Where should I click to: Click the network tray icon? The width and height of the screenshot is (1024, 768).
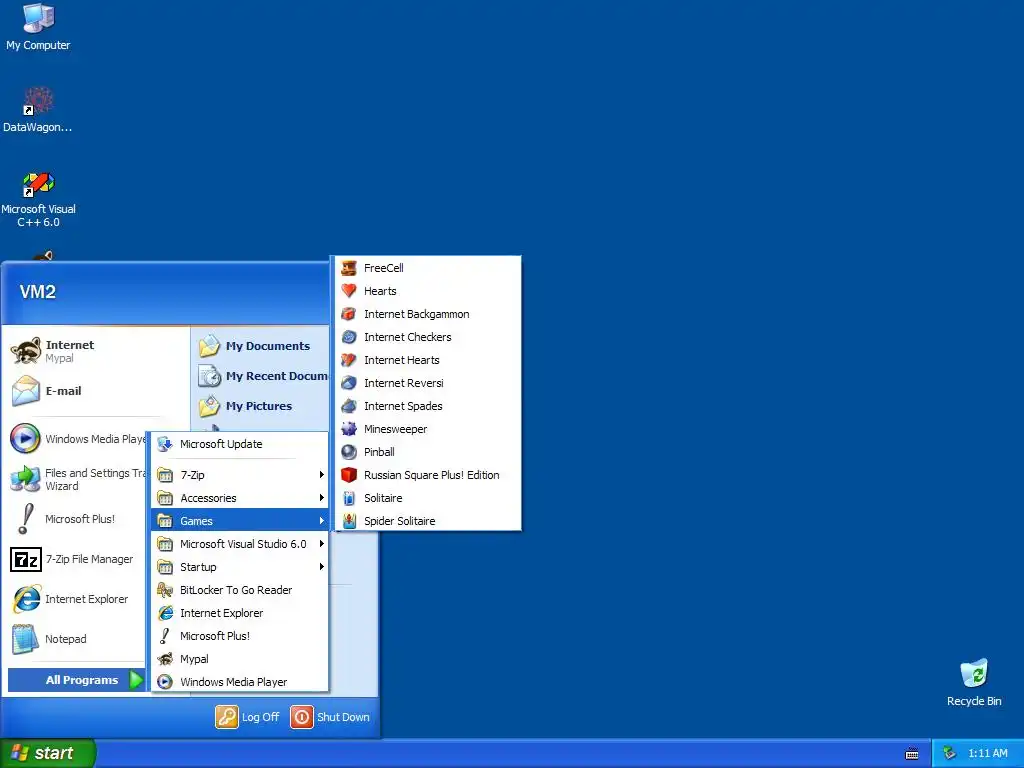[949, 753]
